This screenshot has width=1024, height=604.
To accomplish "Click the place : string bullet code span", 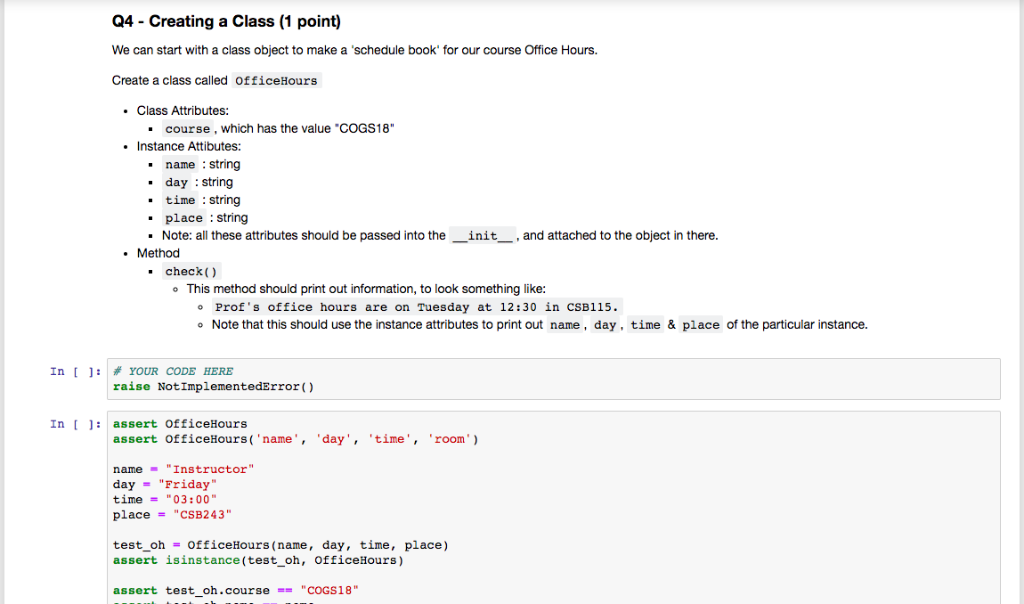I will [x=184, y=217].
